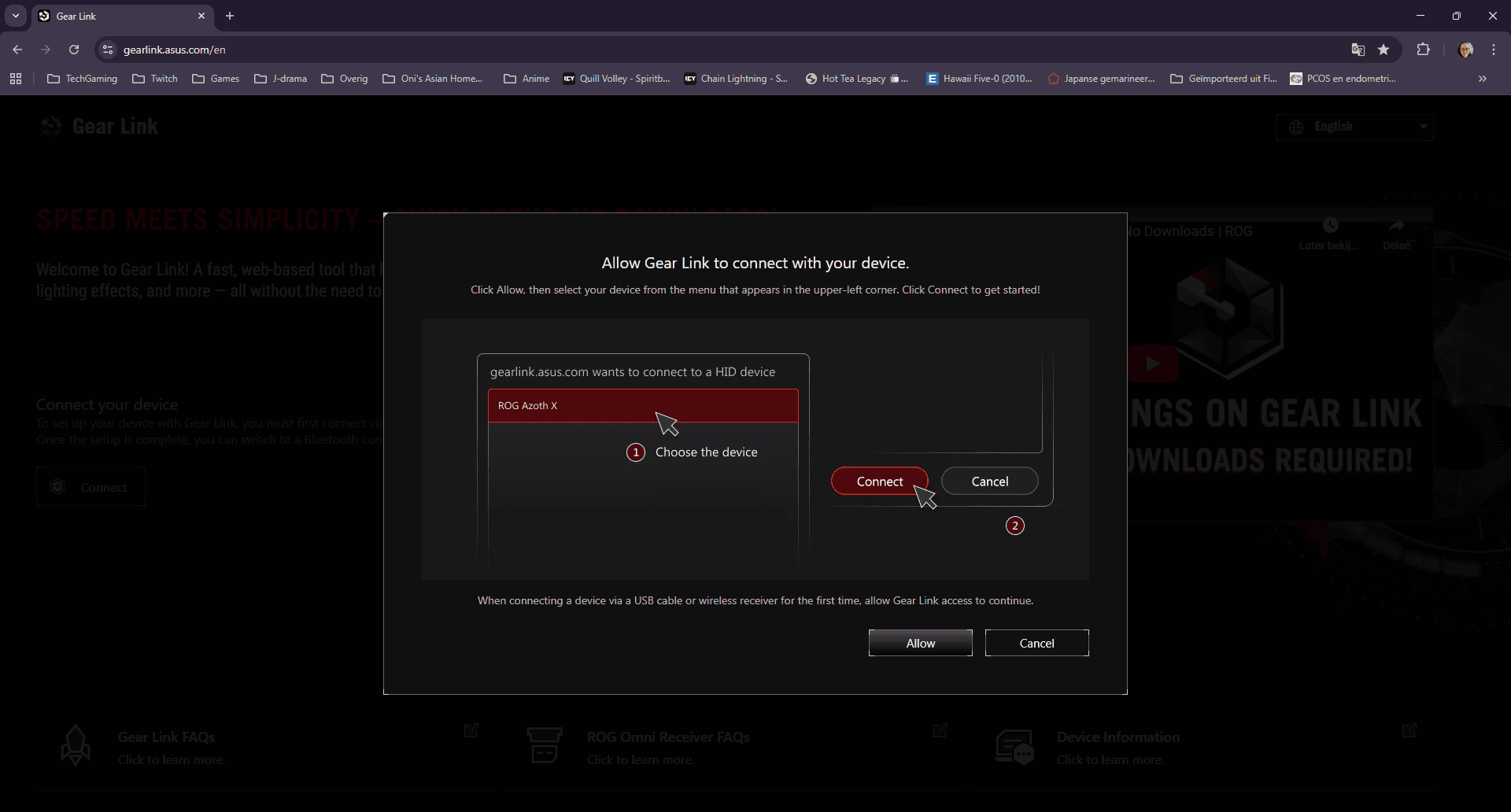Open the Google Translate icon in address bar

pos(1358,50)
